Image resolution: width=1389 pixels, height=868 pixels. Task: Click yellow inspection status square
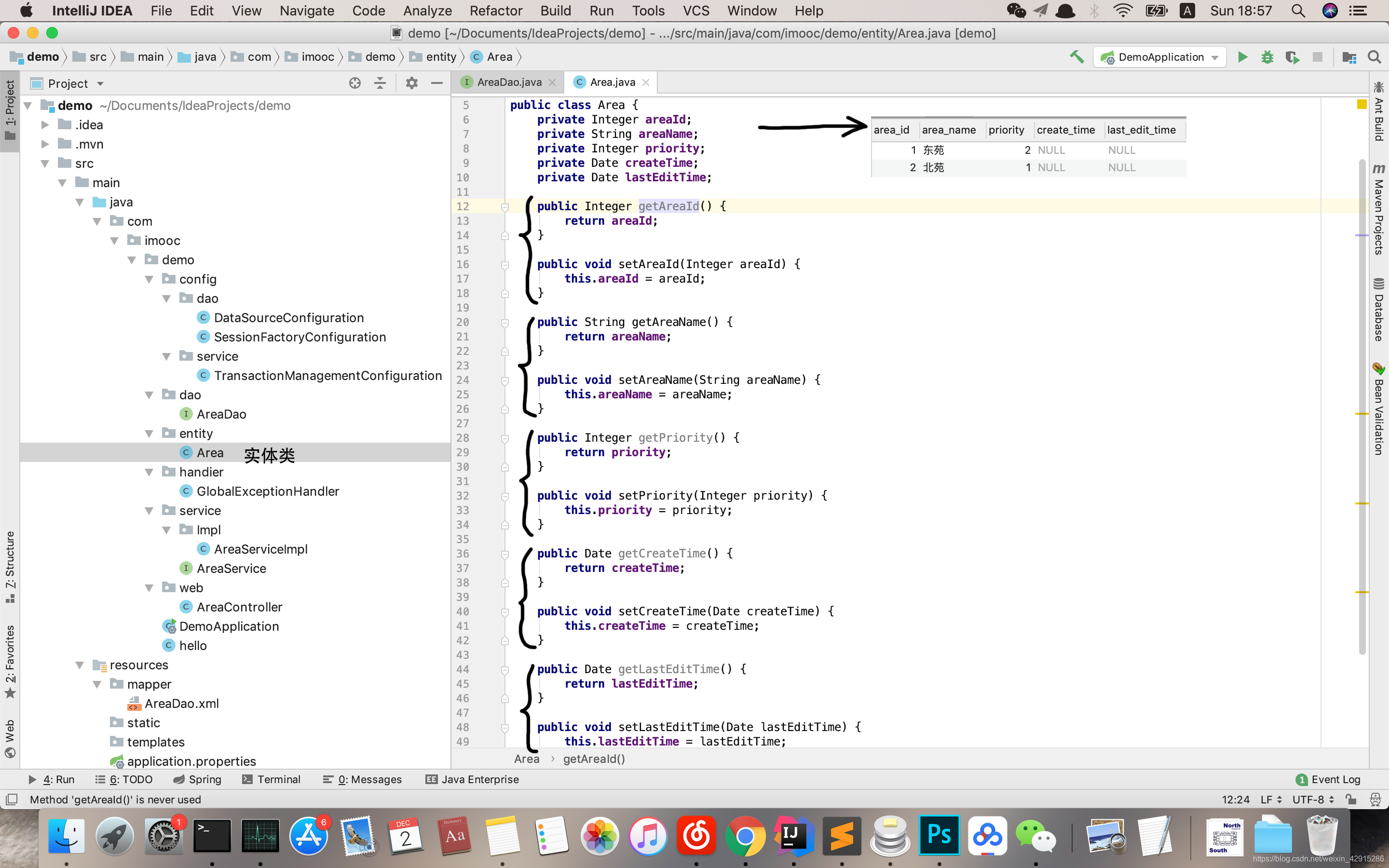(x=1362, y=104)
